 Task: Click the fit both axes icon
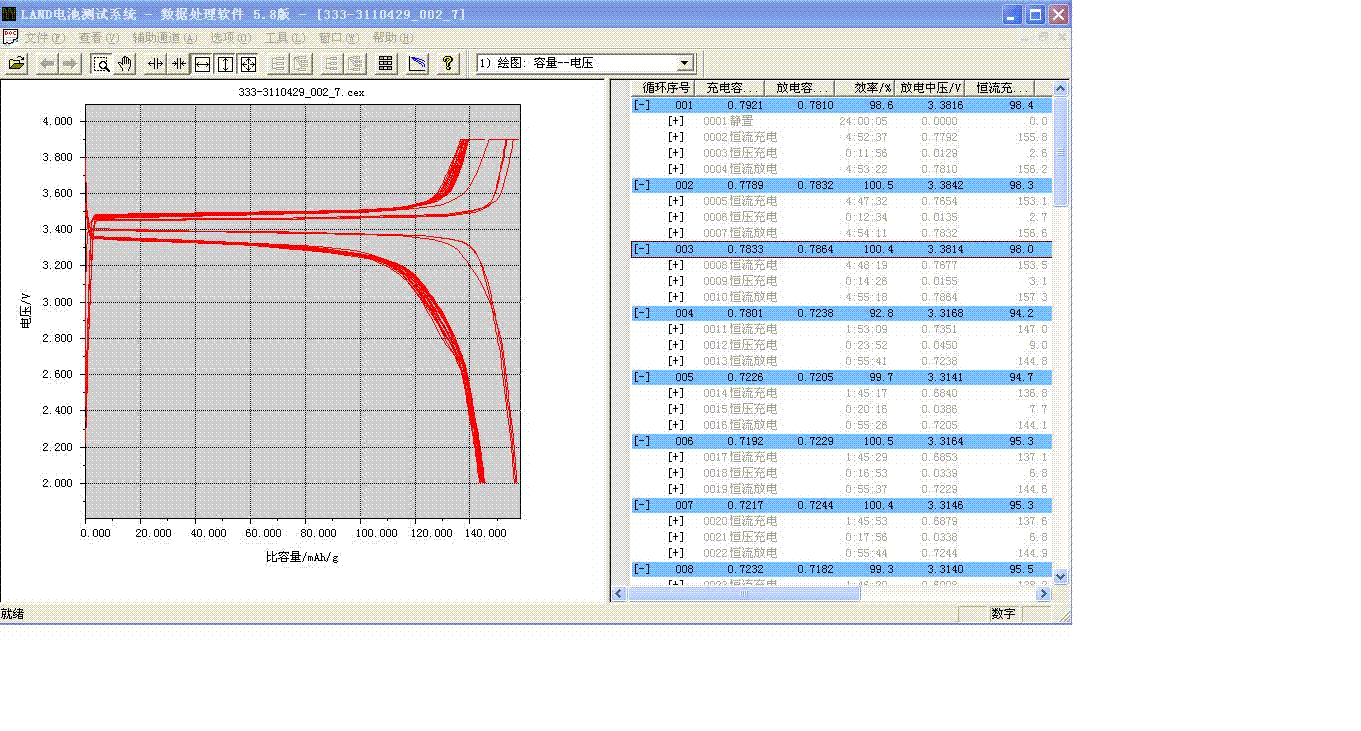248,64
